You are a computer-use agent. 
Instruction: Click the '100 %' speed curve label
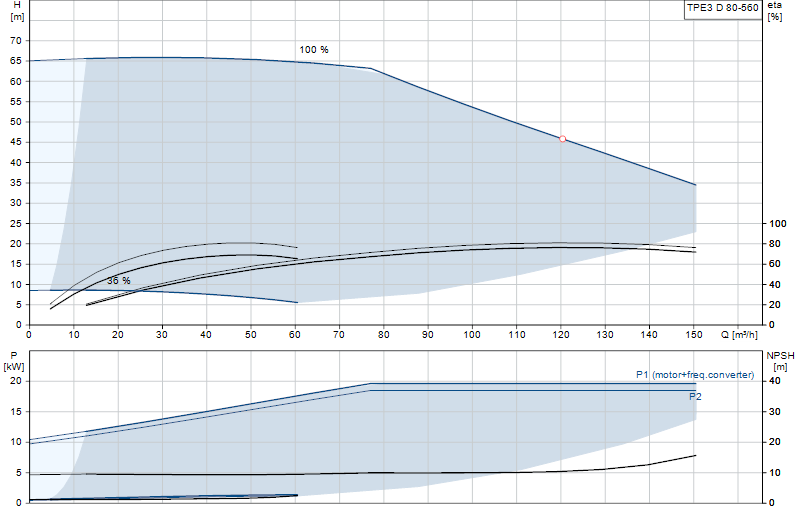(x=314, y=49)
